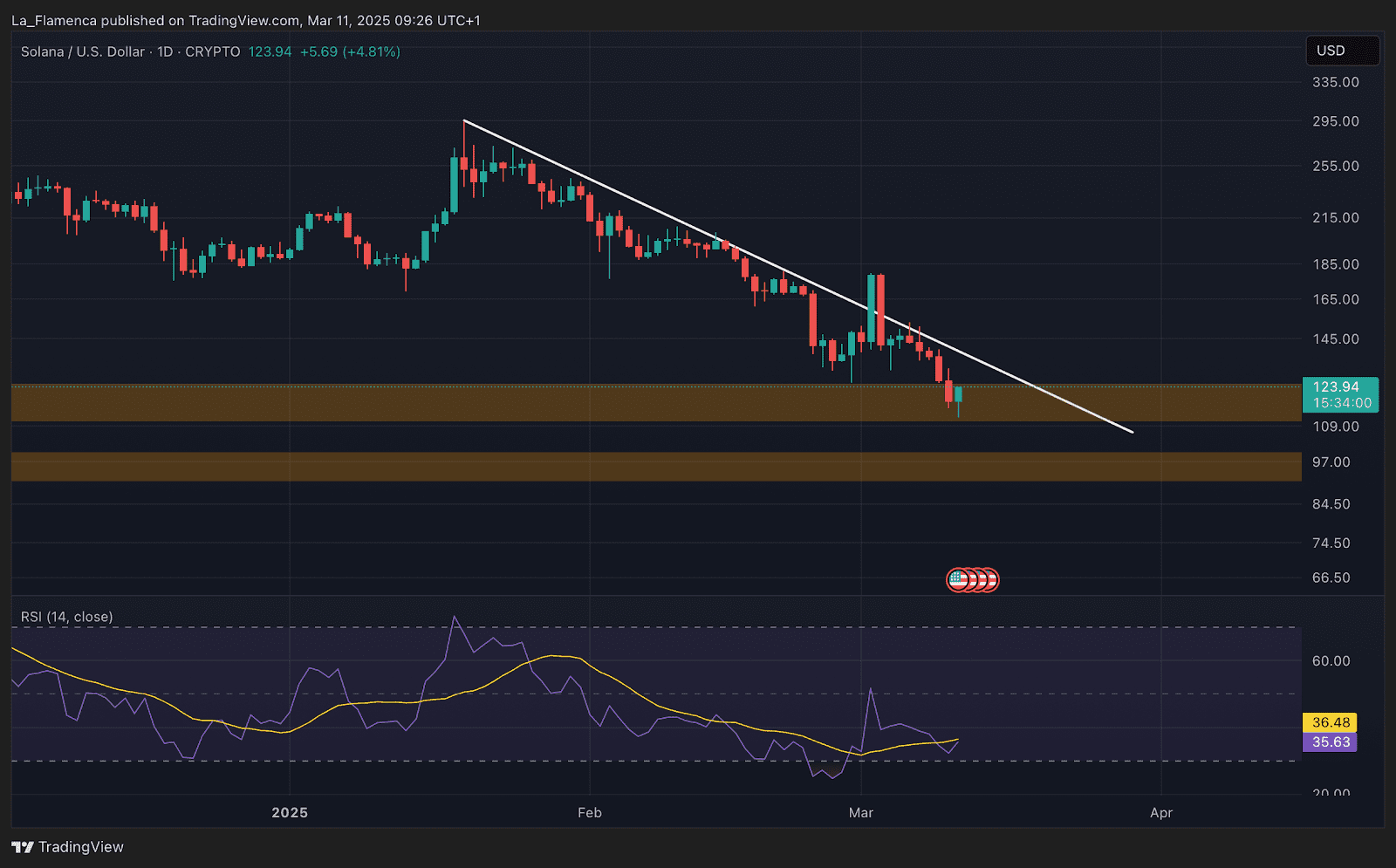Click the 335.00 price axis label
This screenshot has height=868, width=1396.
point(1336,82)
